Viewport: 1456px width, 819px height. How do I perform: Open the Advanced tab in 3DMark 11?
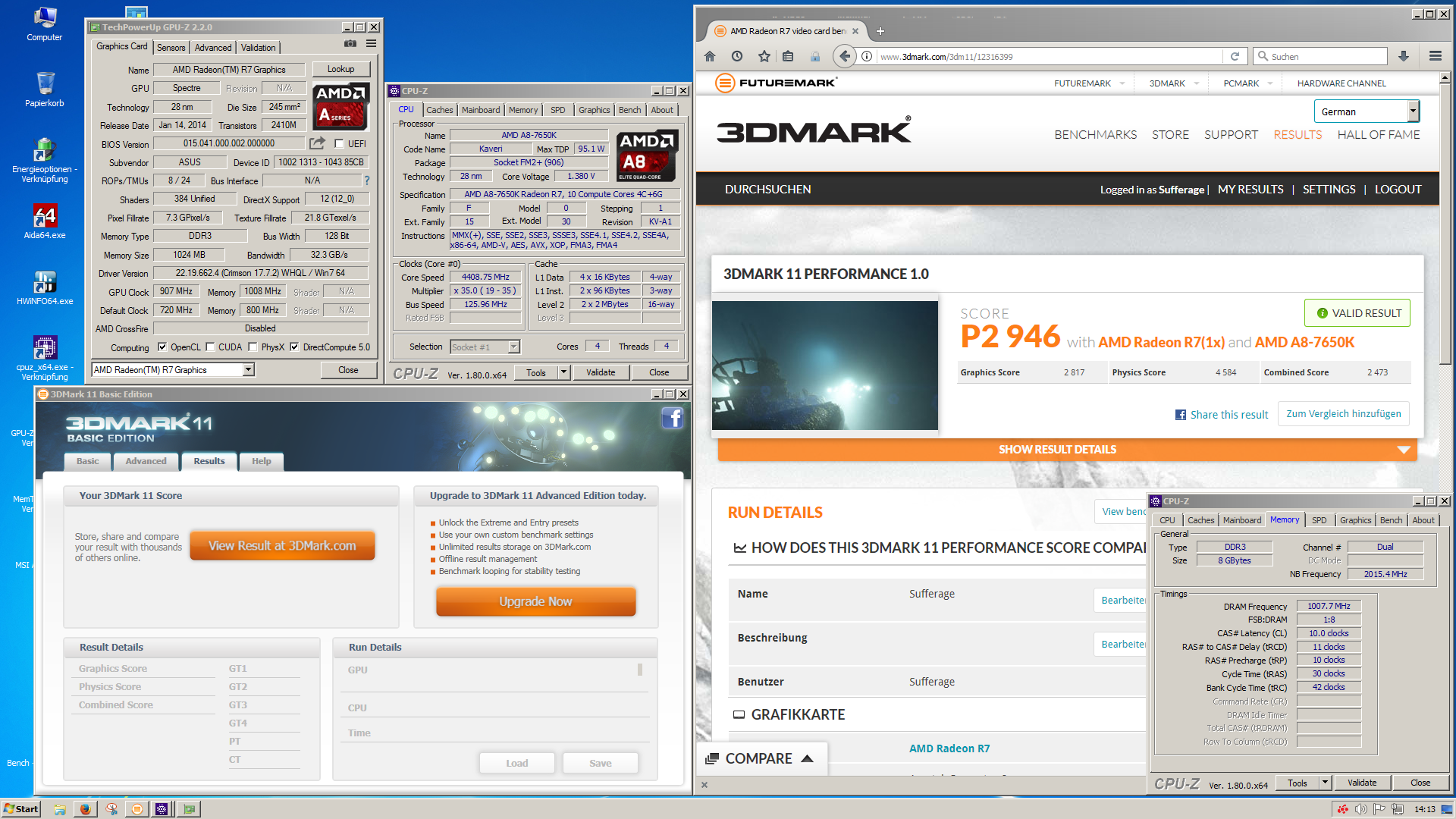click(146, 461)
